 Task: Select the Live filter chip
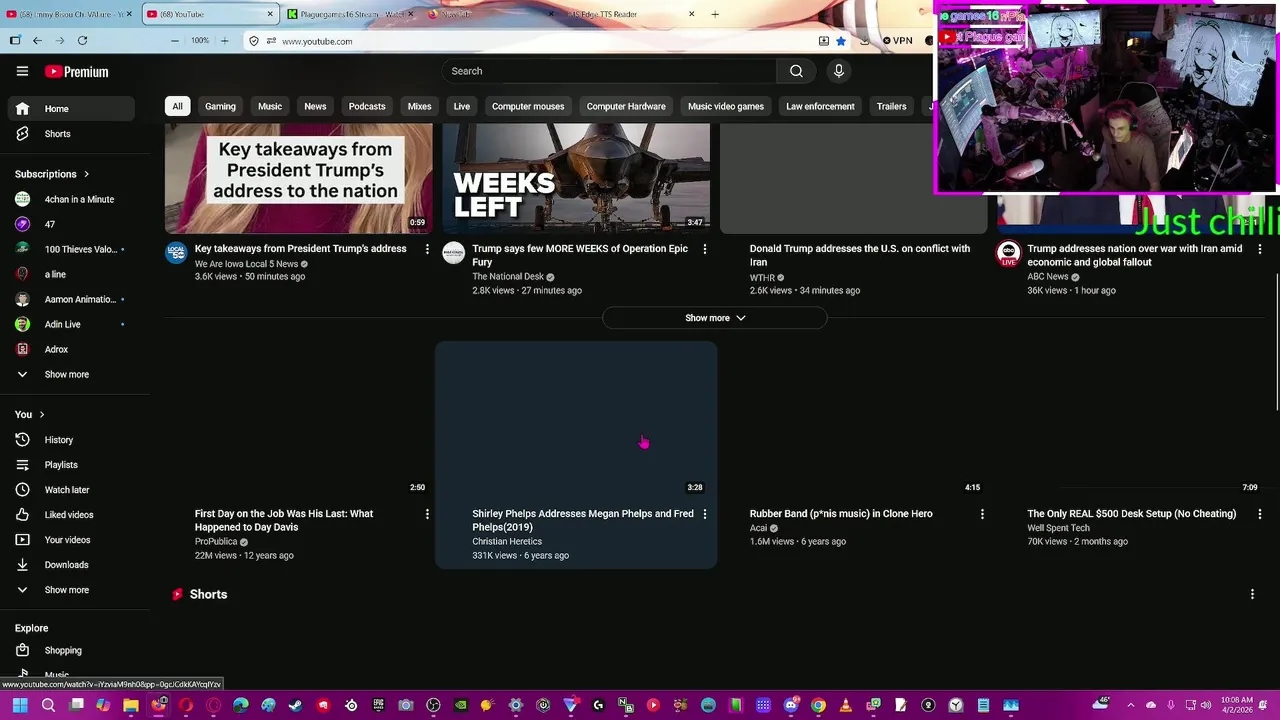click(461, 106)
